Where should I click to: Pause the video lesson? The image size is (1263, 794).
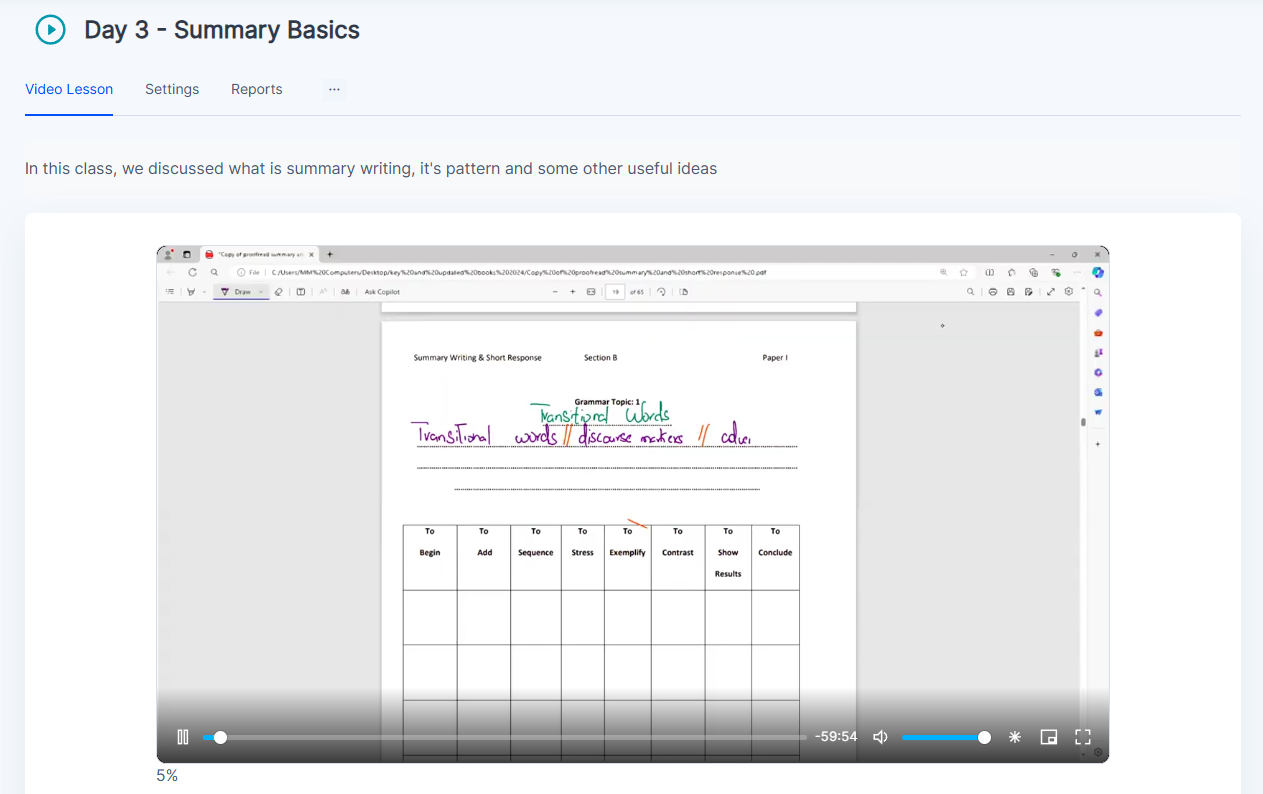point(183,737)
